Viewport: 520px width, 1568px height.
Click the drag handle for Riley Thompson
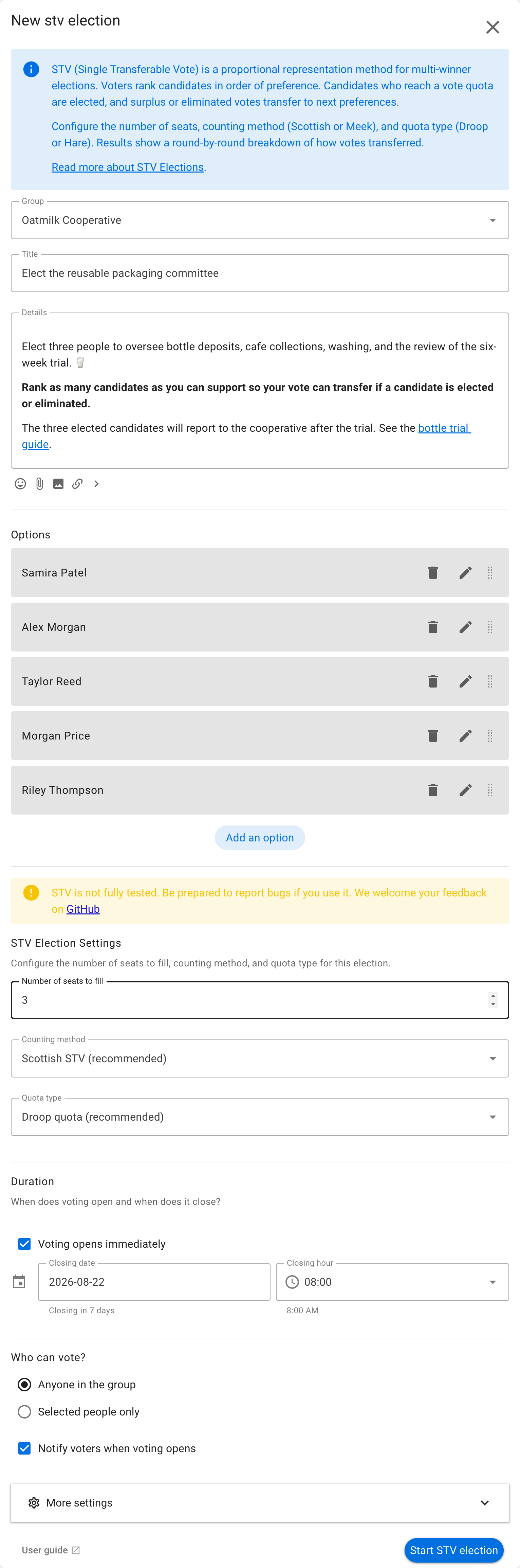click(490, 790)
